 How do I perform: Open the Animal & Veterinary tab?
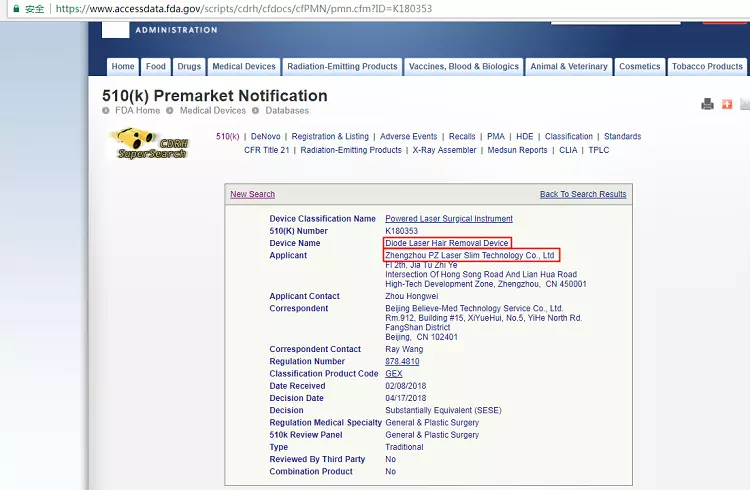pos(569,67)
